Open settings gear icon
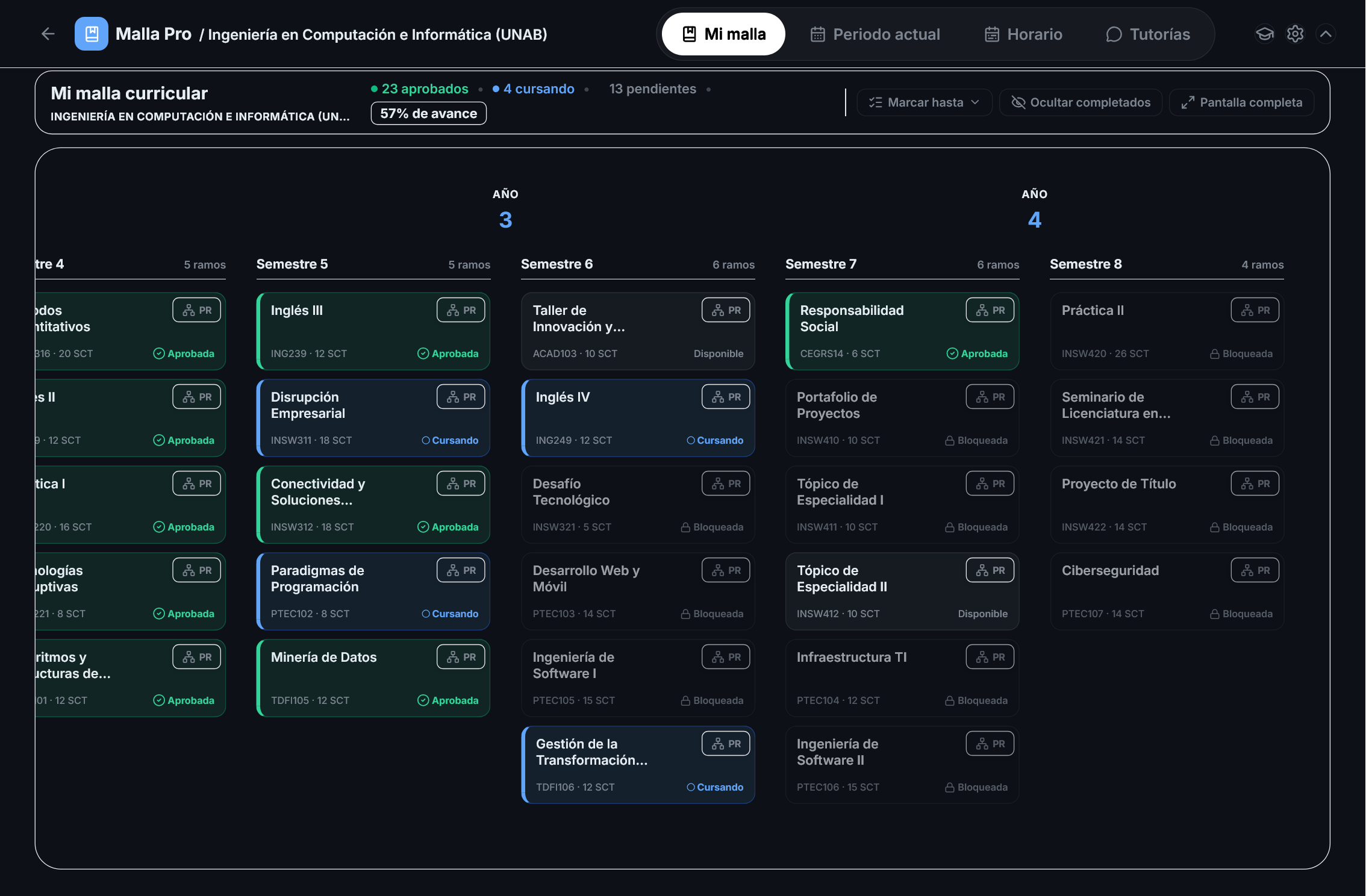Image resolution: width=1366 pixels, height=896 pixels. click(x=1296, y=34)
